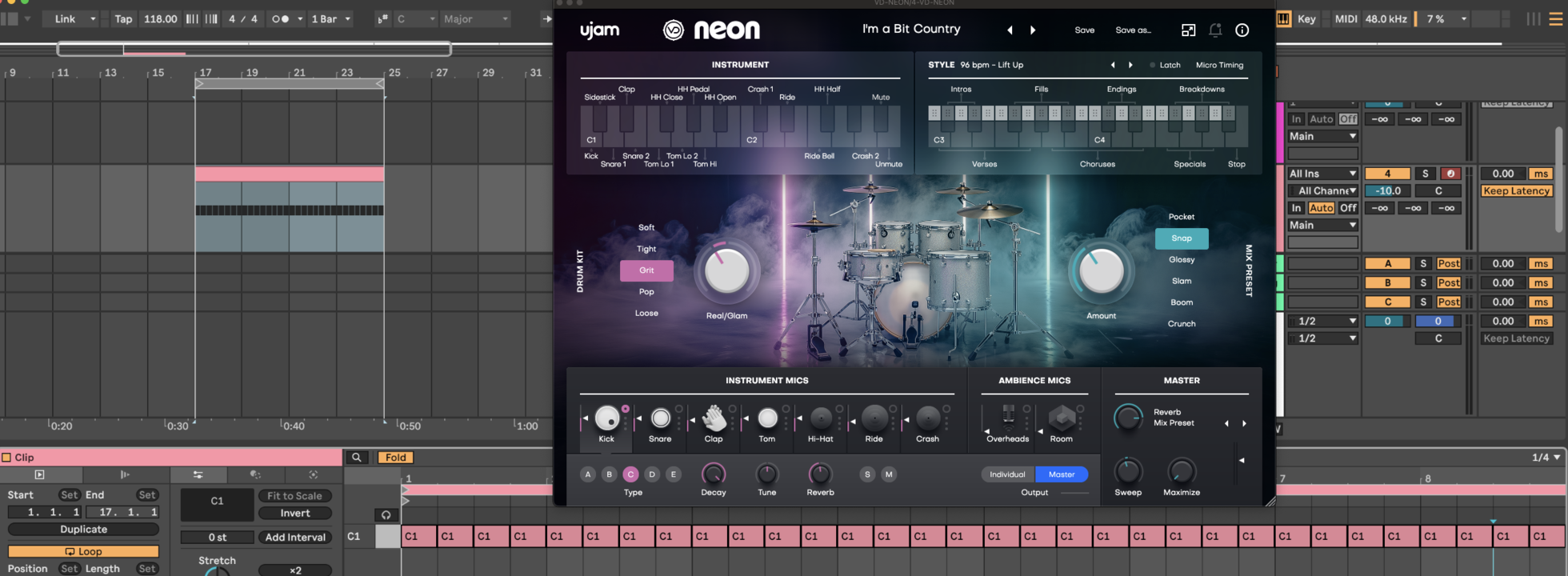The image size is (1568, 576).
Task: Go to next Neon preset arrow
Action: point(1033,30)
